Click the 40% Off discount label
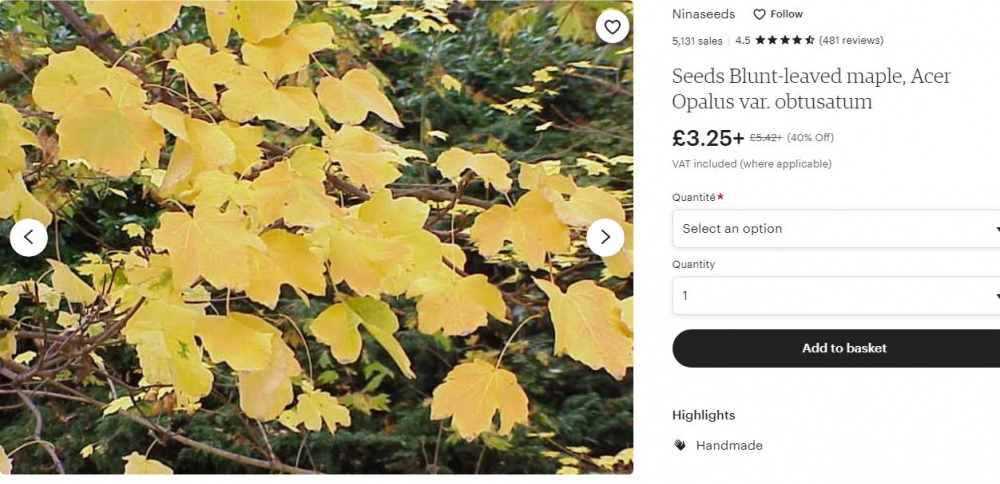This screenshot has width=1000, height=484. [810, 138]
